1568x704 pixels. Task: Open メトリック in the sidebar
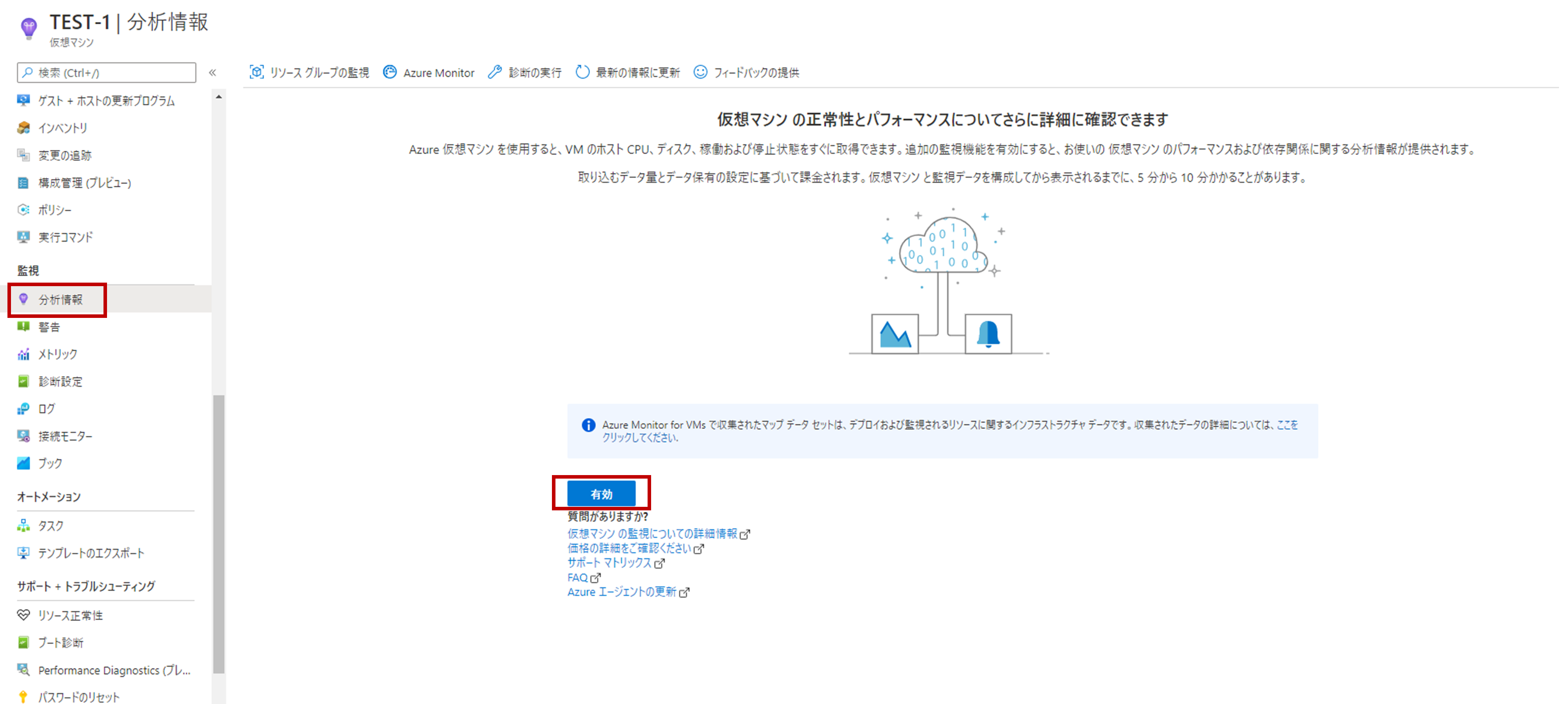point(58,354)
